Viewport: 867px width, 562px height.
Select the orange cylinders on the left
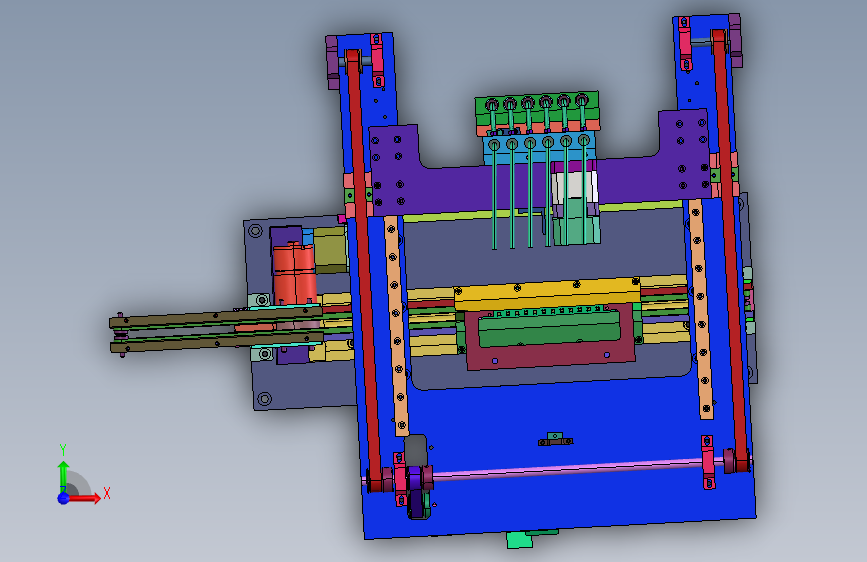point(295,273)
